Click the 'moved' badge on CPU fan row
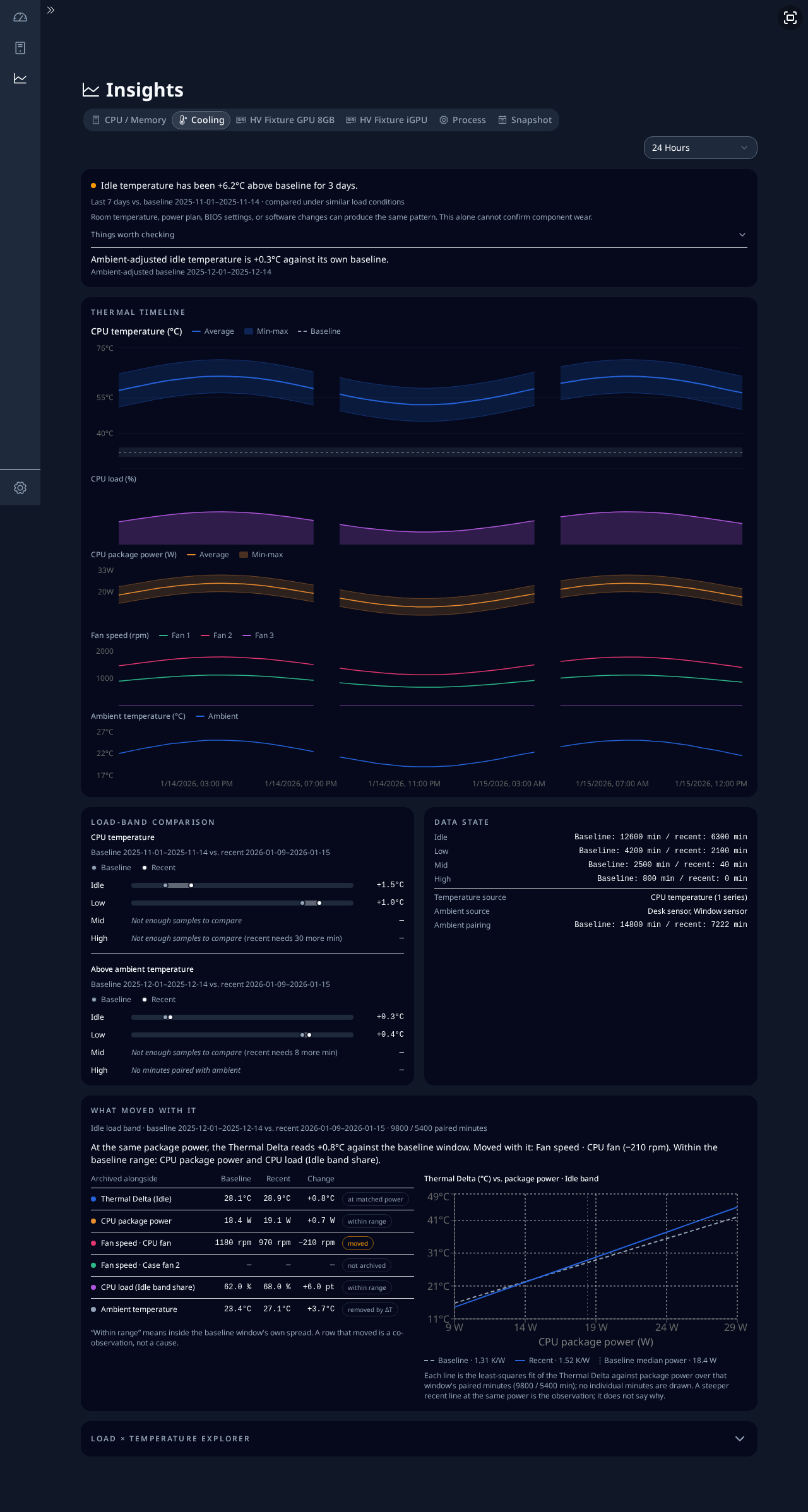Viewport: 808px width, 1512px height. coord(358,1243)
